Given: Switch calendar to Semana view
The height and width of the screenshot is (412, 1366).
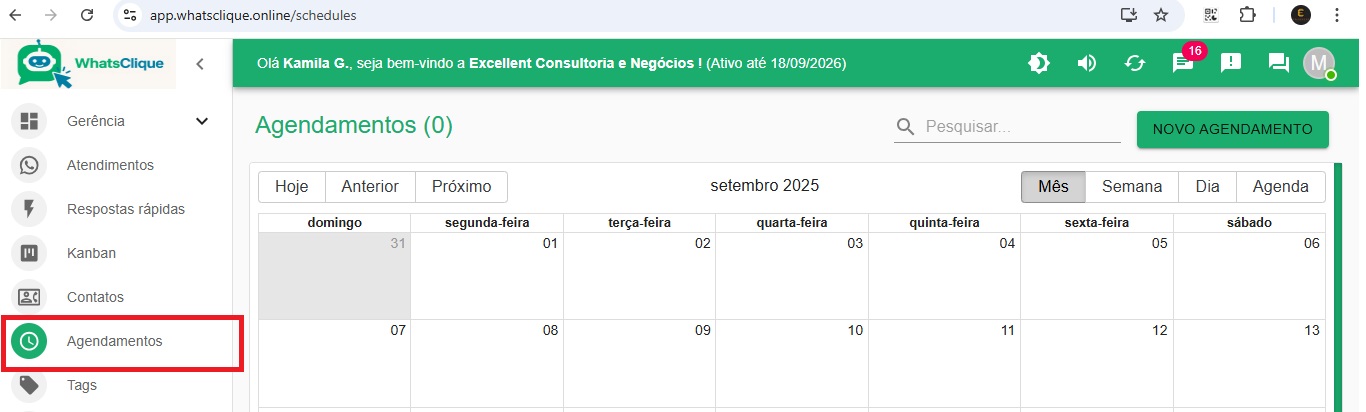Looking at the screenshot, I should (x=1132, y=187).
